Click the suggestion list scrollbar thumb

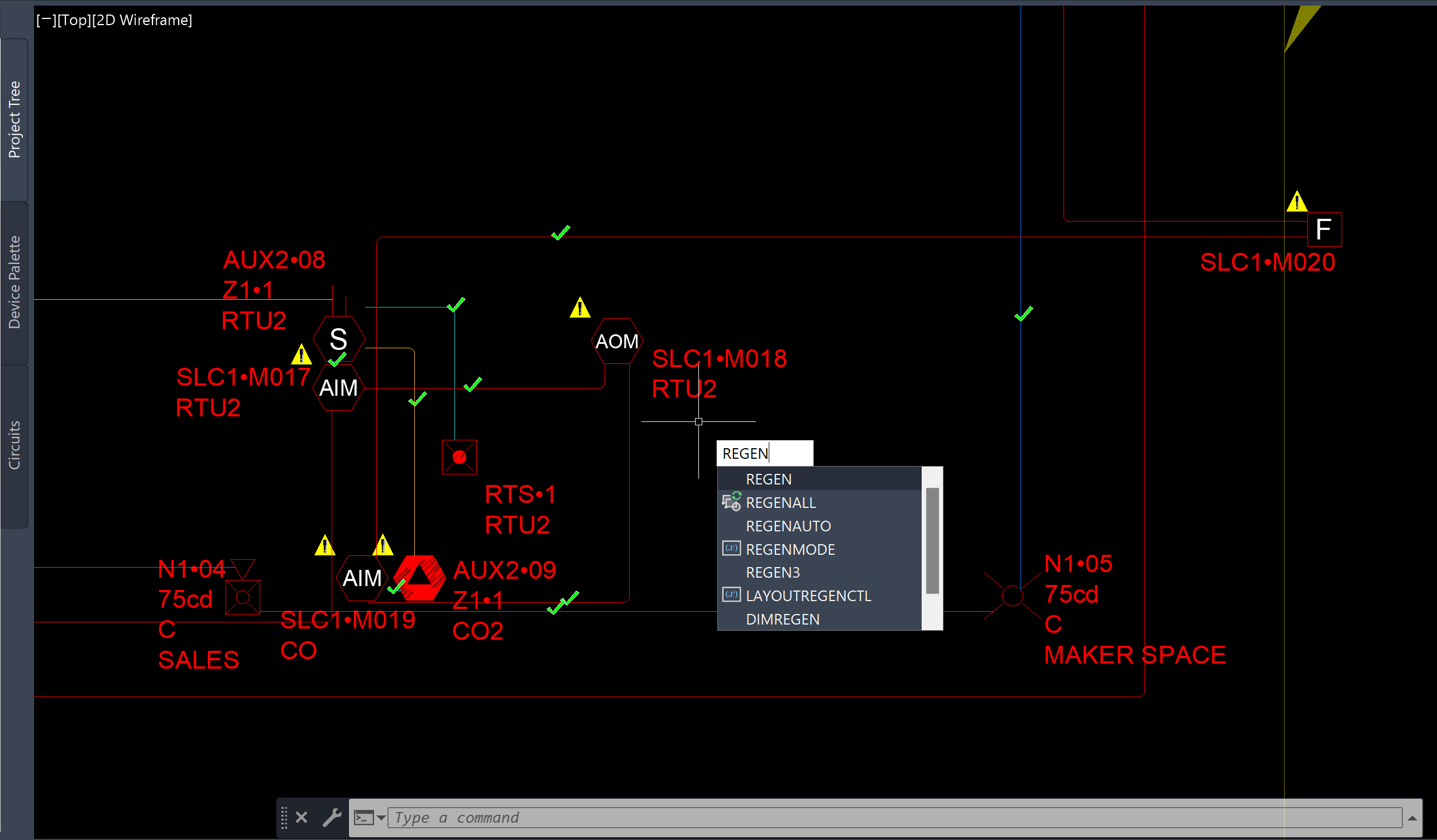[932, 541]
